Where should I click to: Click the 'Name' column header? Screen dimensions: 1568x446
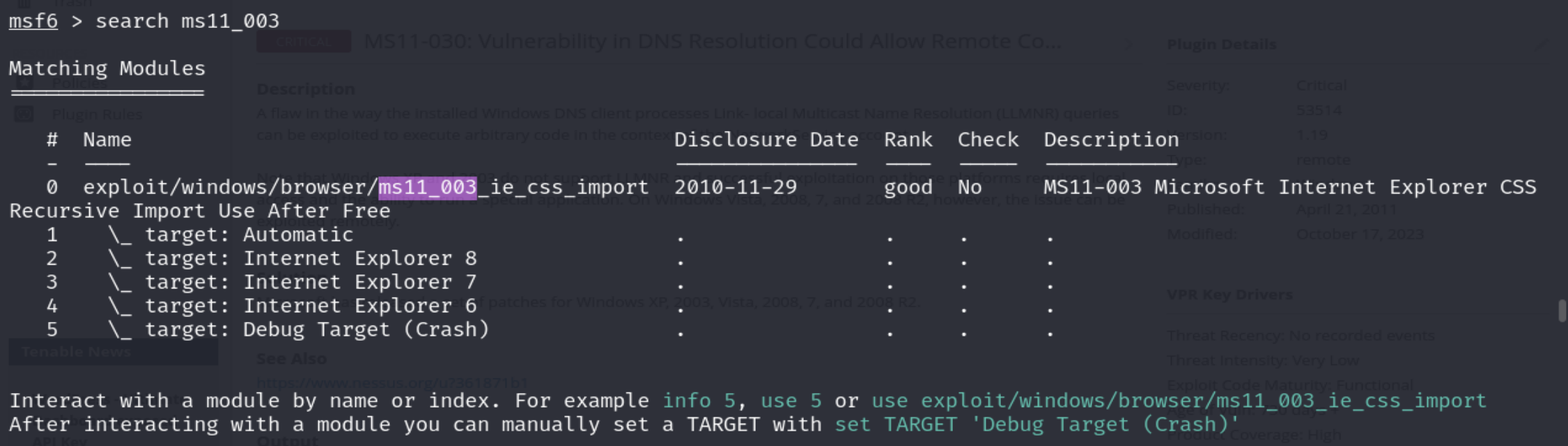(107, 139)
